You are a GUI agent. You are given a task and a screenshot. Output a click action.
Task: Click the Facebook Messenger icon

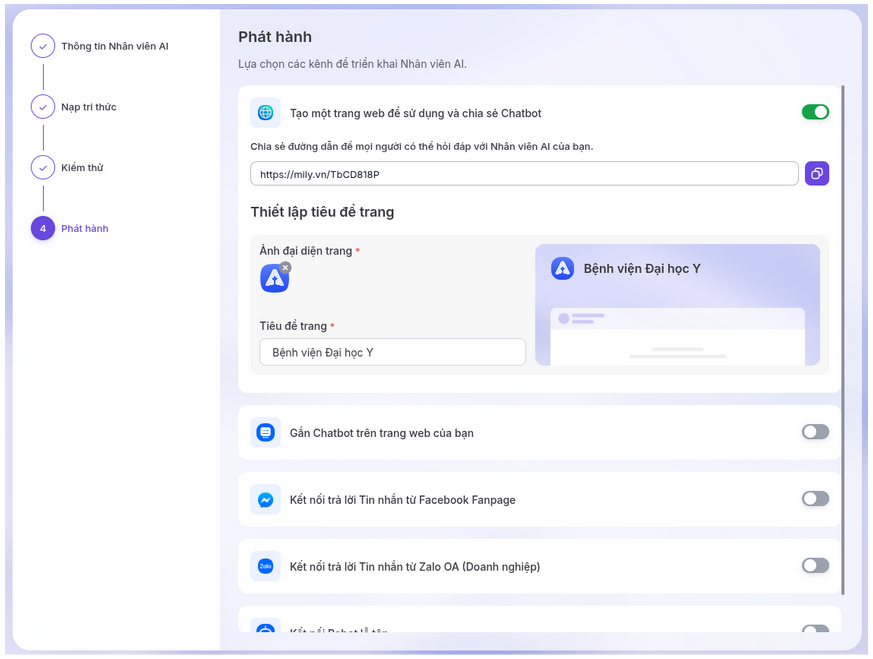click(265, 500)
